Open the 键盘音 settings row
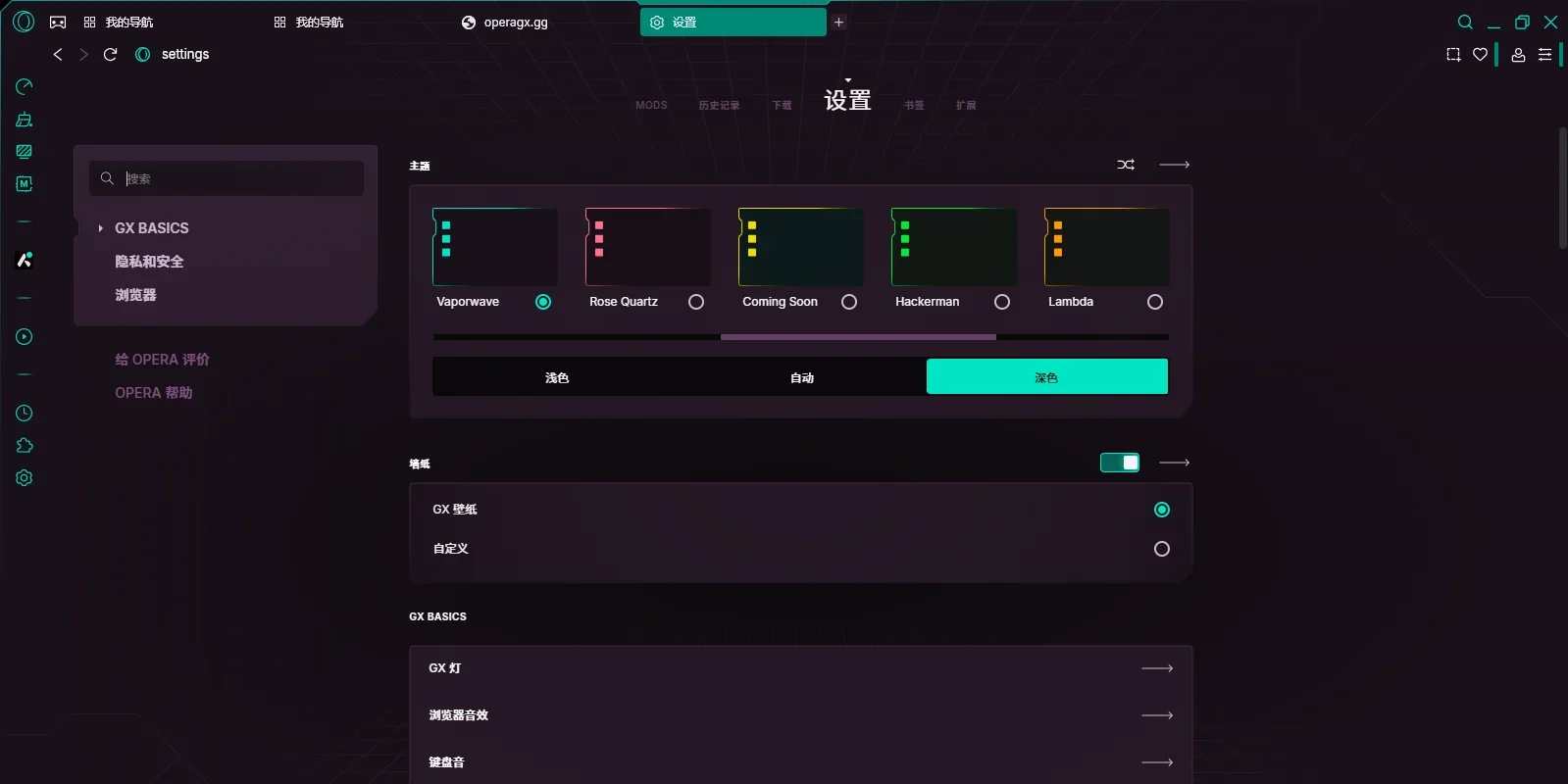Image resolution: width=1568 pixels, height=784 pixels. pos(800,762)
